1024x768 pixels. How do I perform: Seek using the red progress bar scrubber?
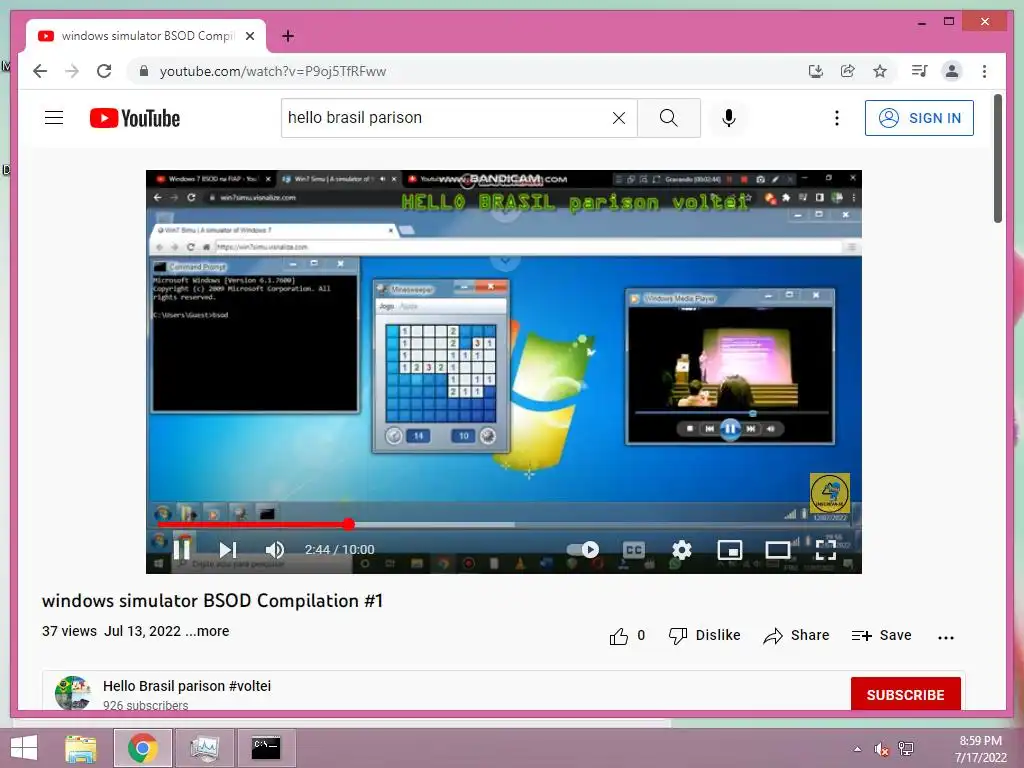349,524
